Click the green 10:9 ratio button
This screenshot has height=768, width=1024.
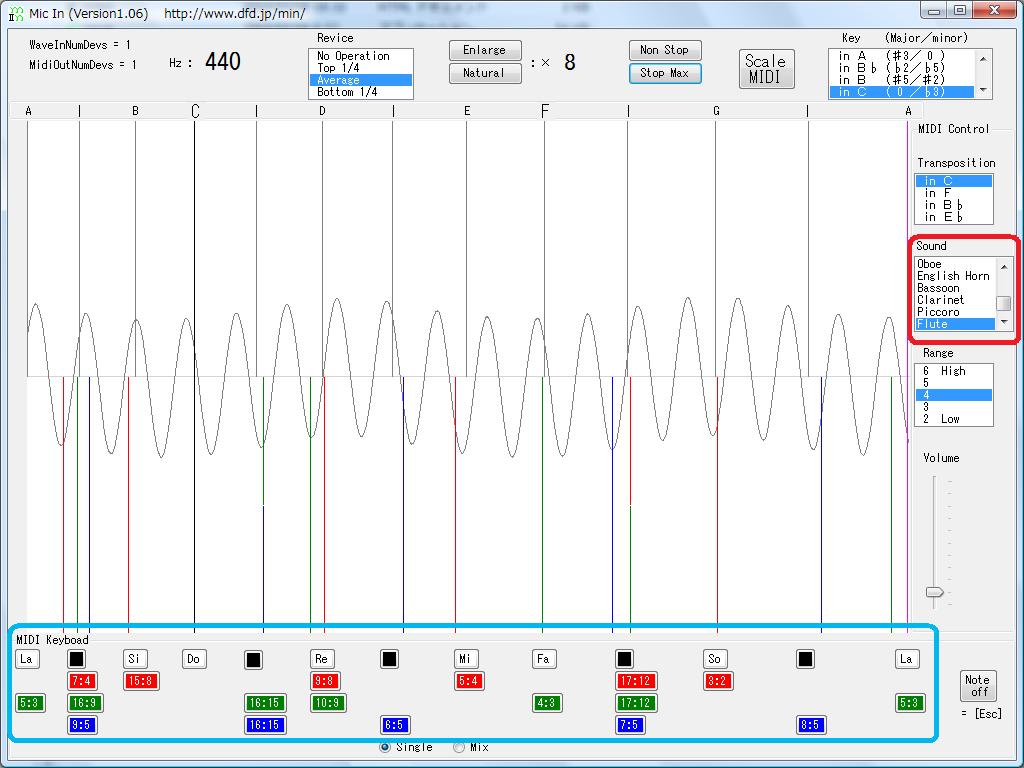[328, 703]
